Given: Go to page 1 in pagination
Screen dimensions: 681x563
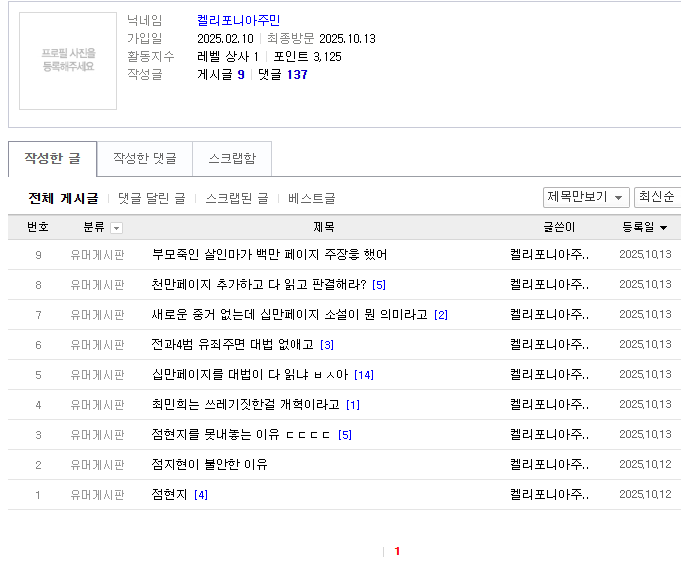Looking at the screenshot, I should [x=397, y=551].
